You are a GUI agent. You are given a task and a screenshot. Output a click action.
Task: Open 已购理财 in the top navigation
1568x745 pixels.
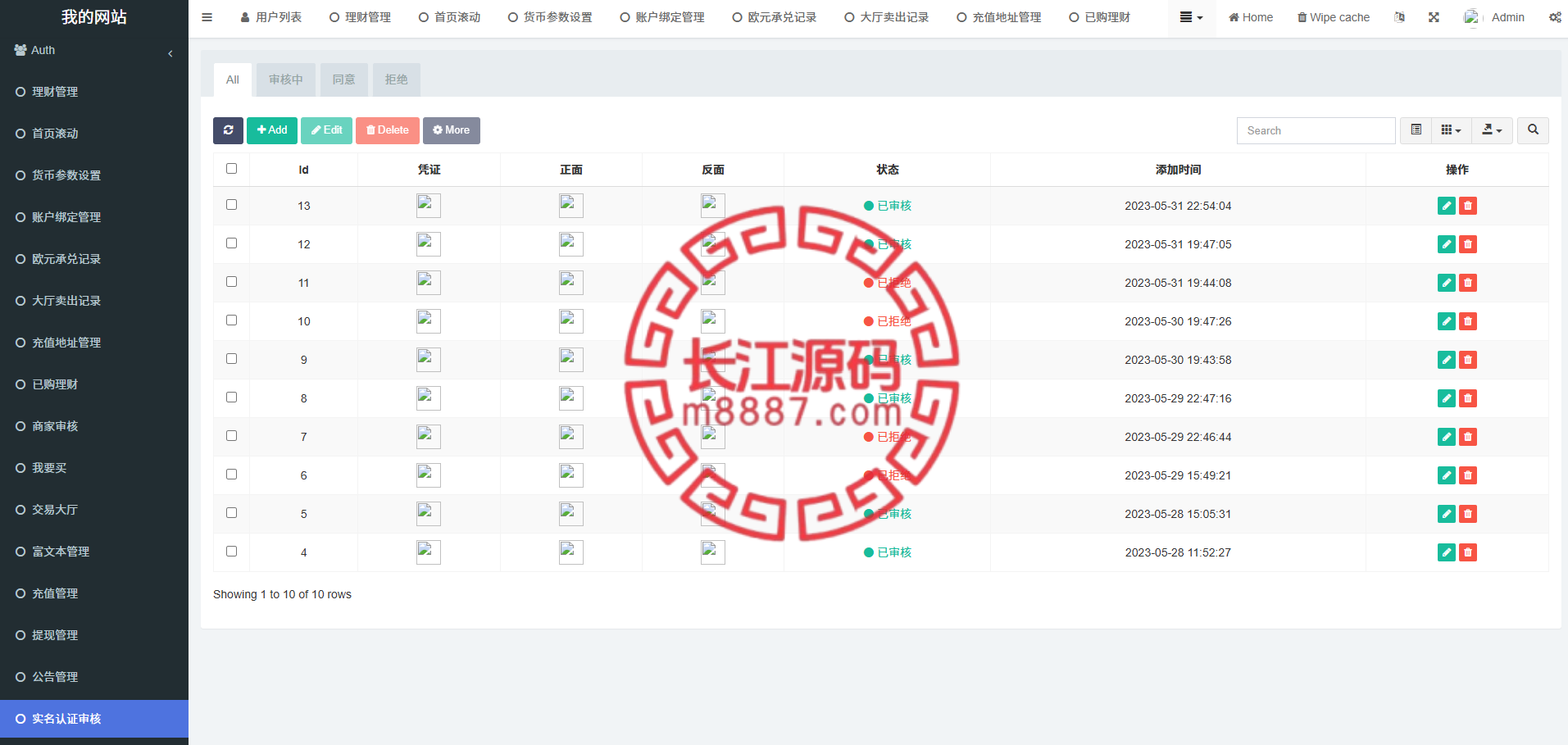[x=1099, y=17]
